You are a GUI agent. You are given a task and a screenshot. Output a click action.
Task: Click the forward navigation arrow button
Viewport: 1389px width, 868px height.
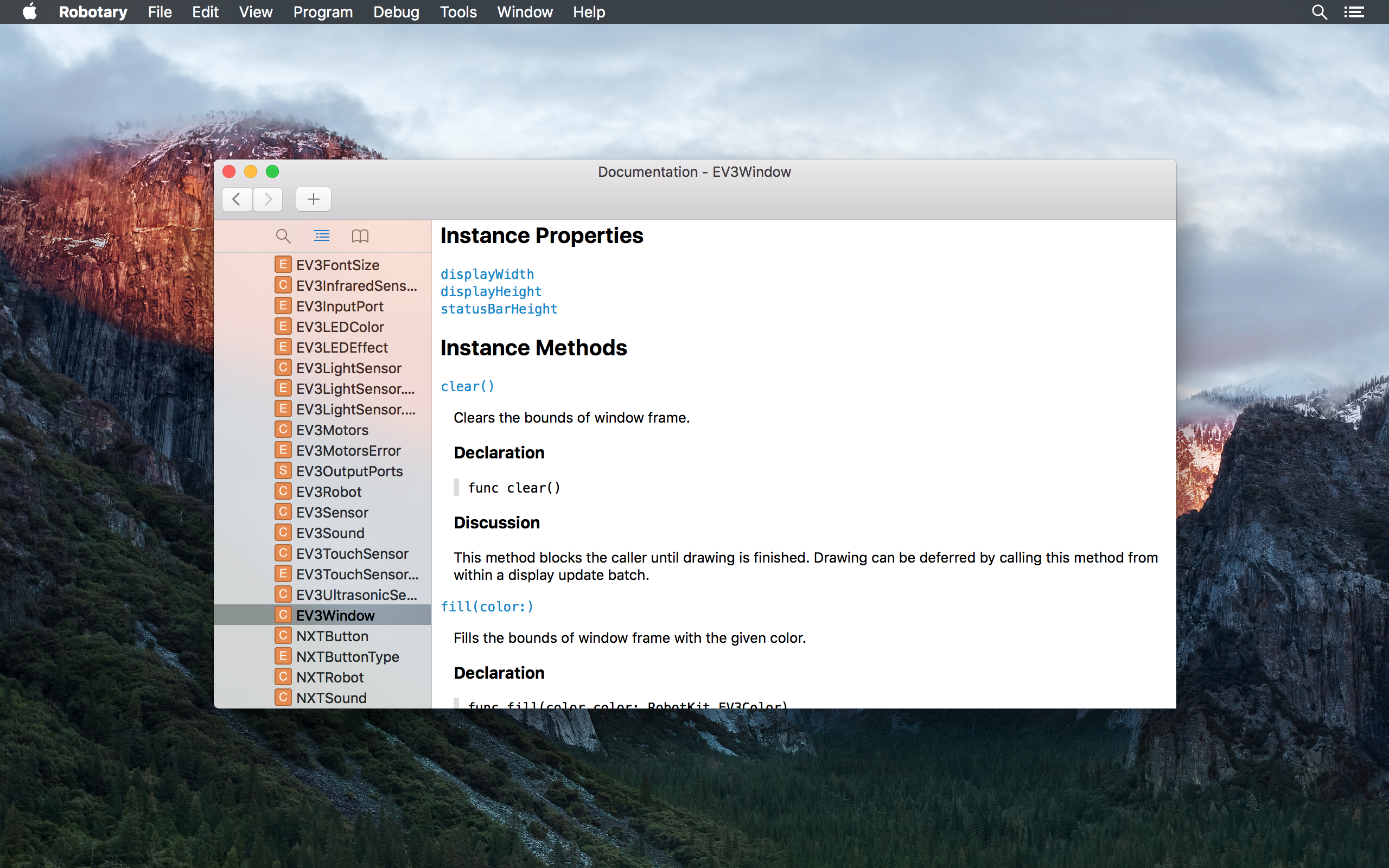tap(268, 199)
